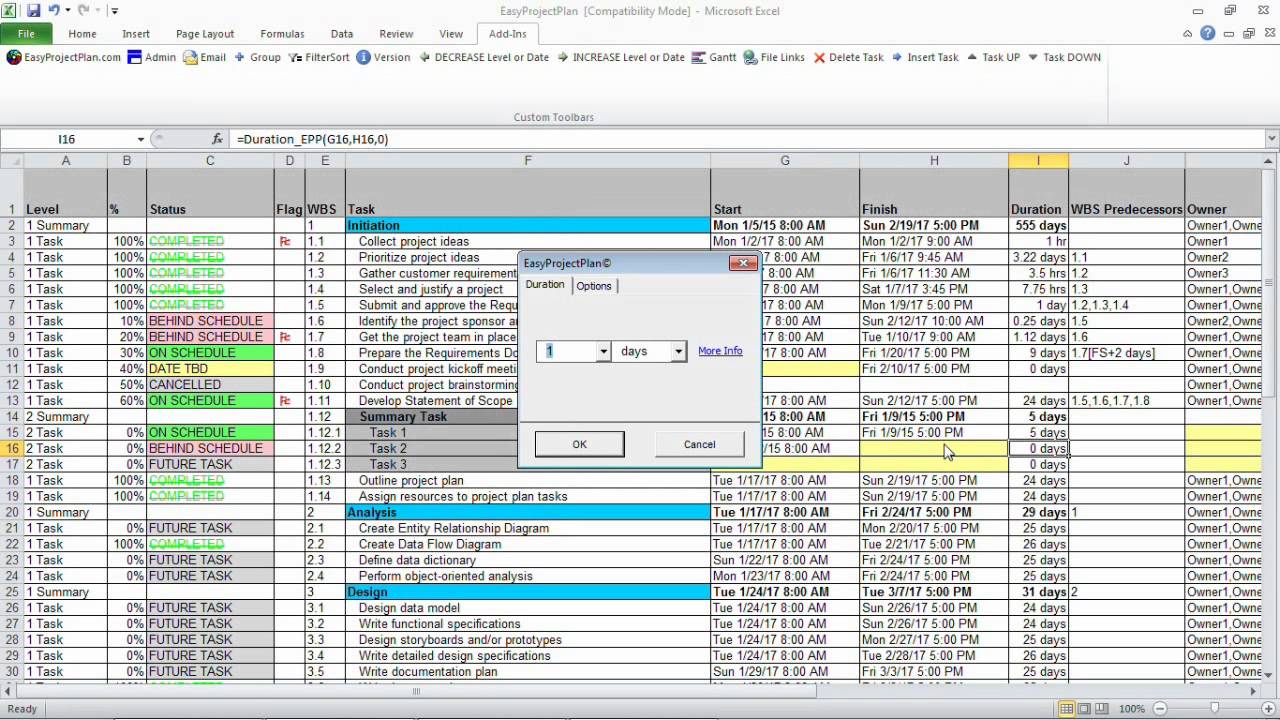Click Insert Task in toolbar

pos(924,57)
